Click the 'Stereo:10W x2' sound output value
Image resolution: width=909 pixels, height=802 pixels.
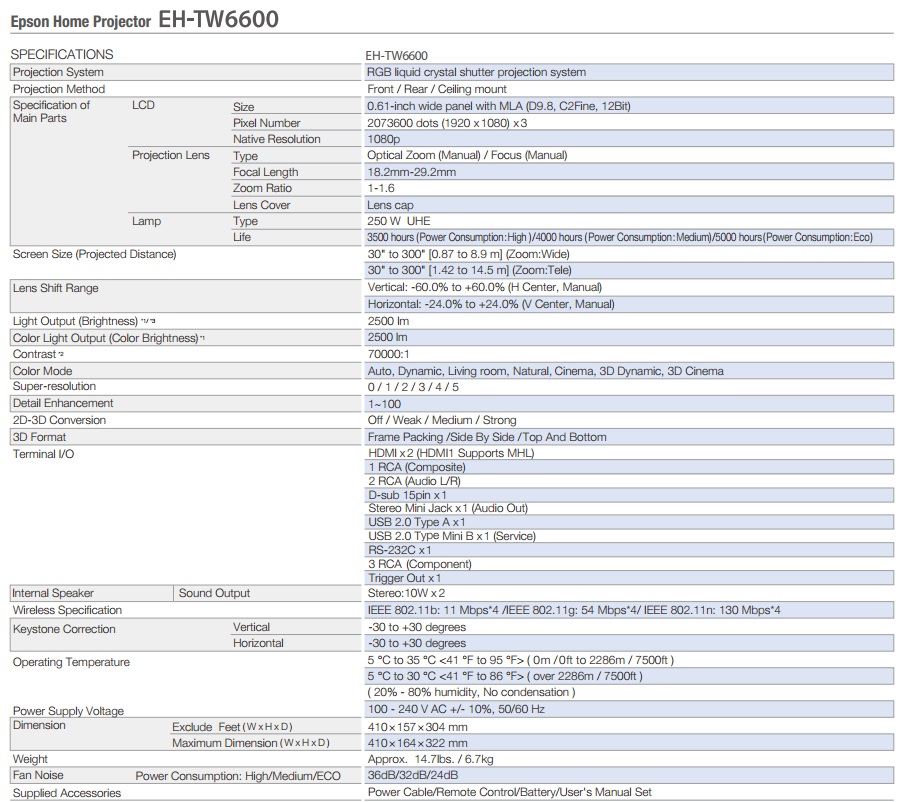(x=406, y=593)
